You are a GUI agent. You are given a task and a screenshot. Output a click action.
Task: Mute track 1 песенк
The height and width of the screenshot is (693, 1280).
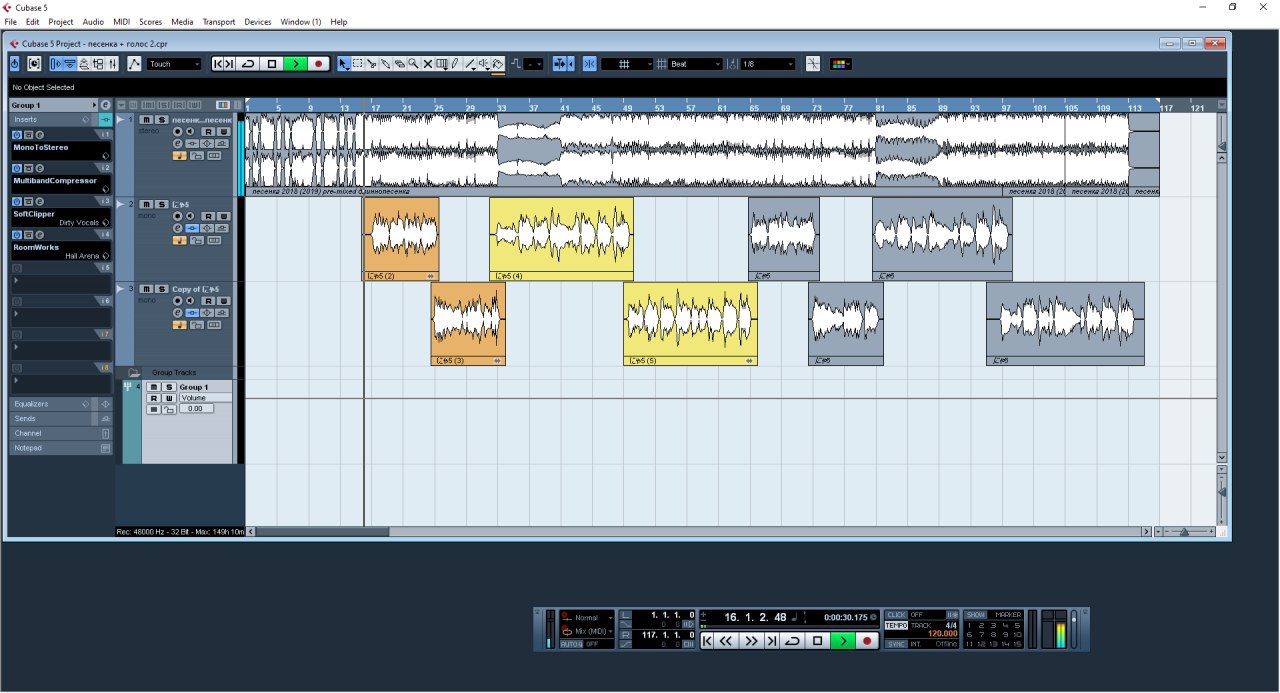coord(146,120)
